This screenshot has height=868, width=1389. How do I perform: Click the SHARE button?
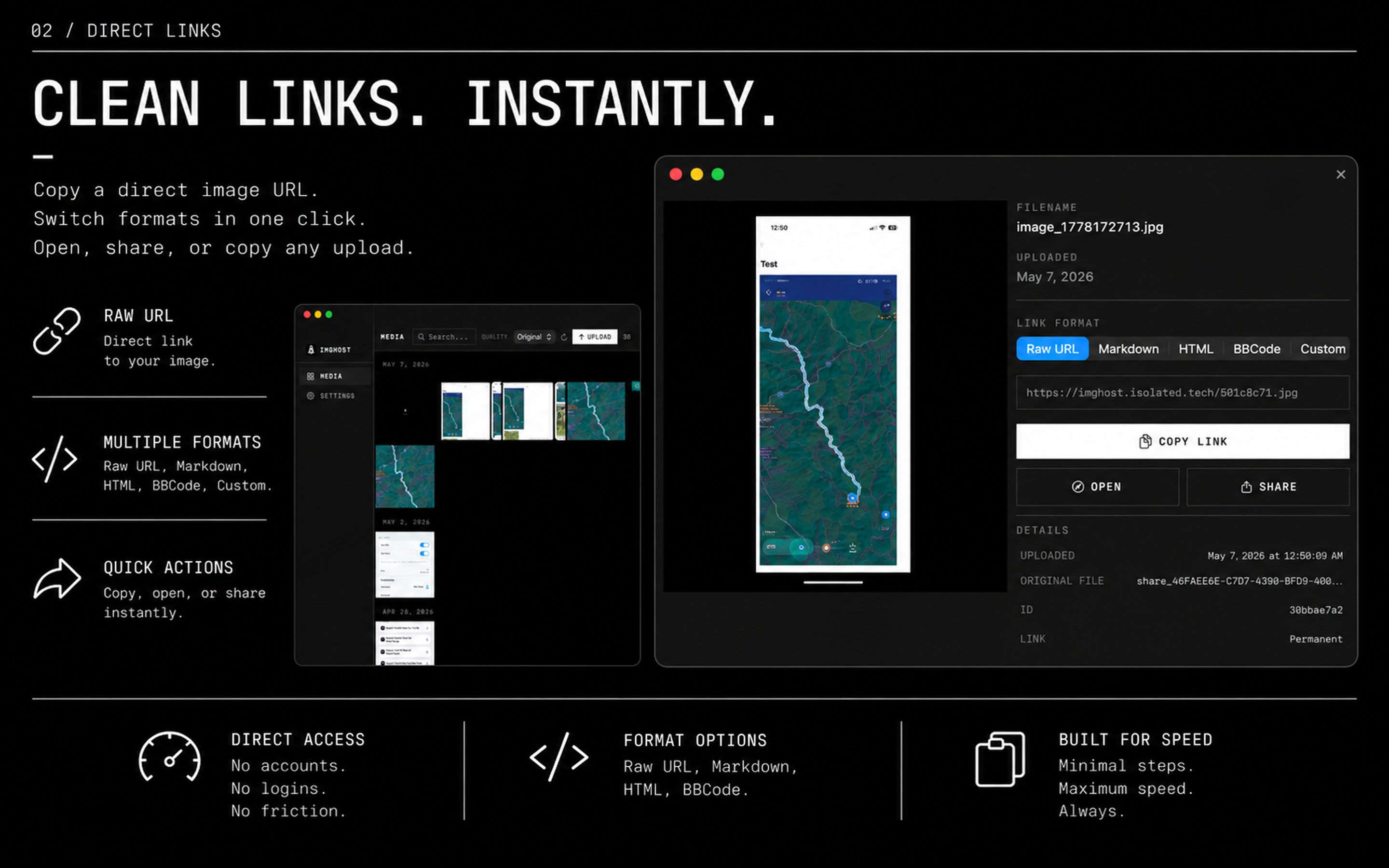(1268, 487)
